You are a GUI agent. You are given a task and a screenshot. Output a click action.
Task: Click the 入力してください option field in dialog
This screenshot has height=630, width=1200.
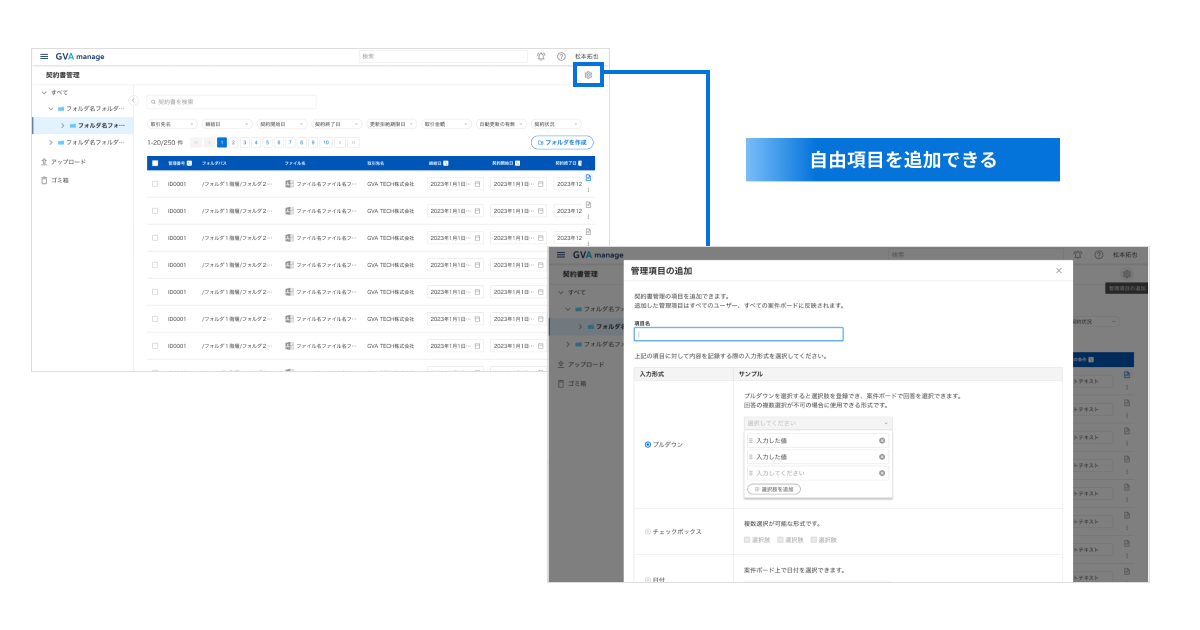pos(818,473)
